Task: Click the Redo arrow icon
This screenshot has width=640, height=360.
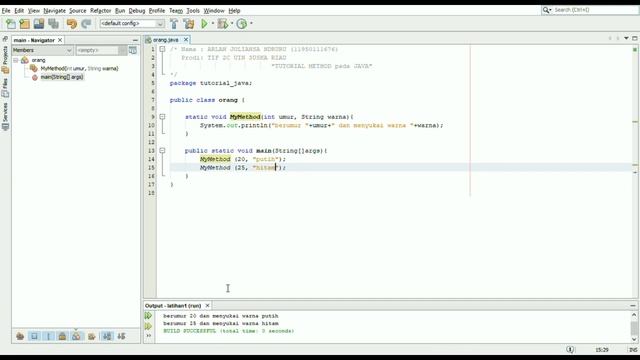Action: coord(86,24)
